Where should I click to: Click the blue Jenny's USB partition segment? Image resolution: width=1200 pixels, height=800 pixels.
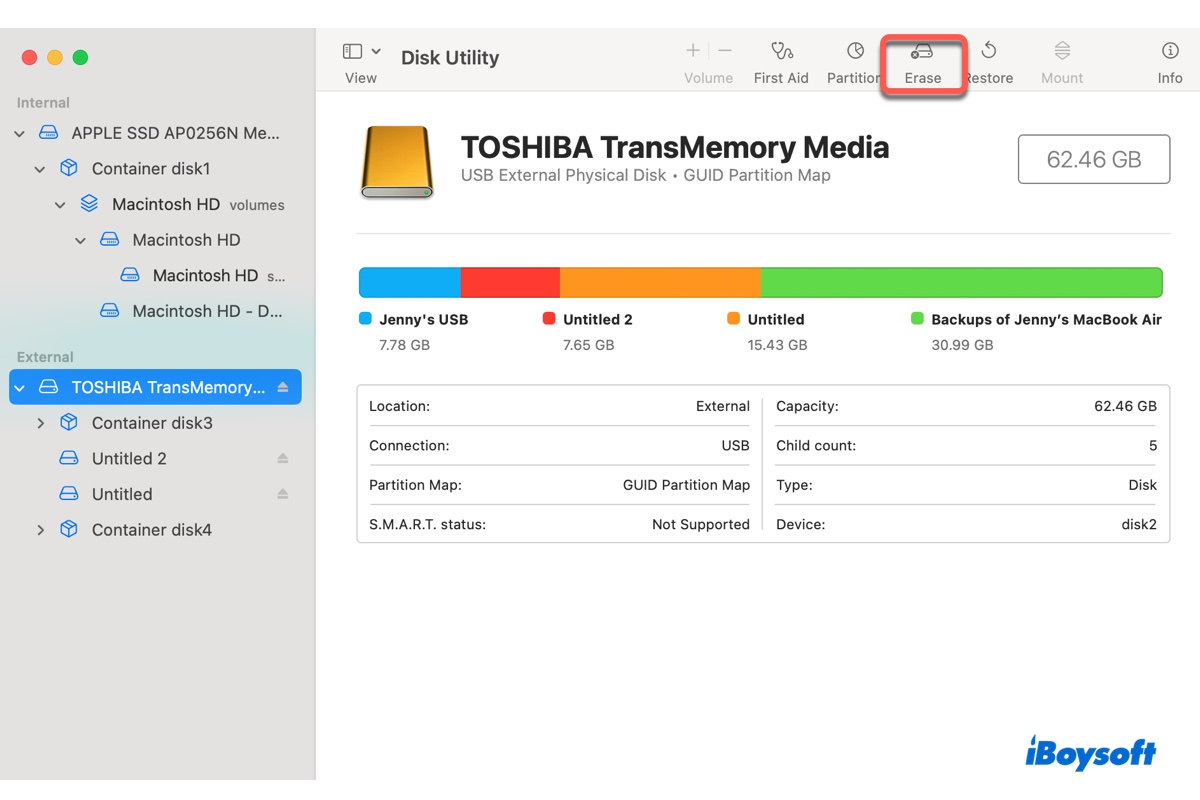(408, 281)
